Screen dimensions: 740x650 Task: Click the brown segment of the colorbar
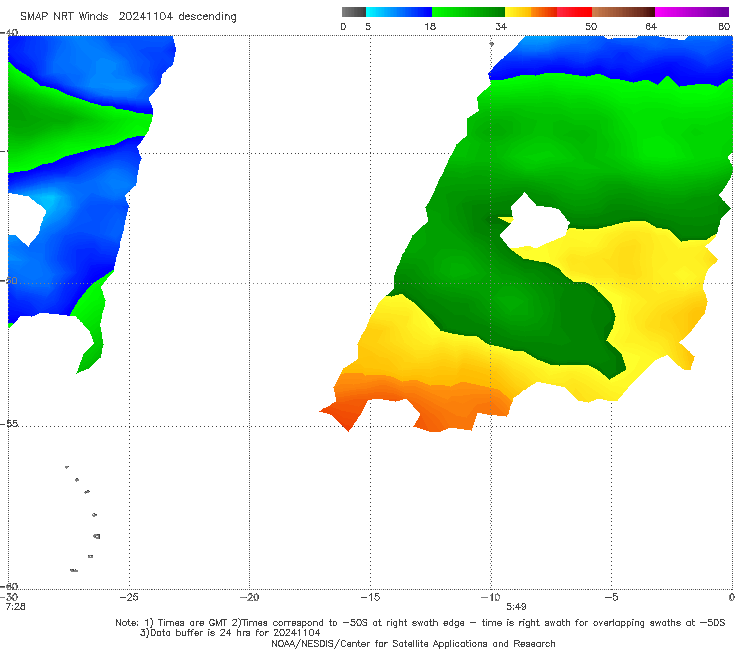623,12
